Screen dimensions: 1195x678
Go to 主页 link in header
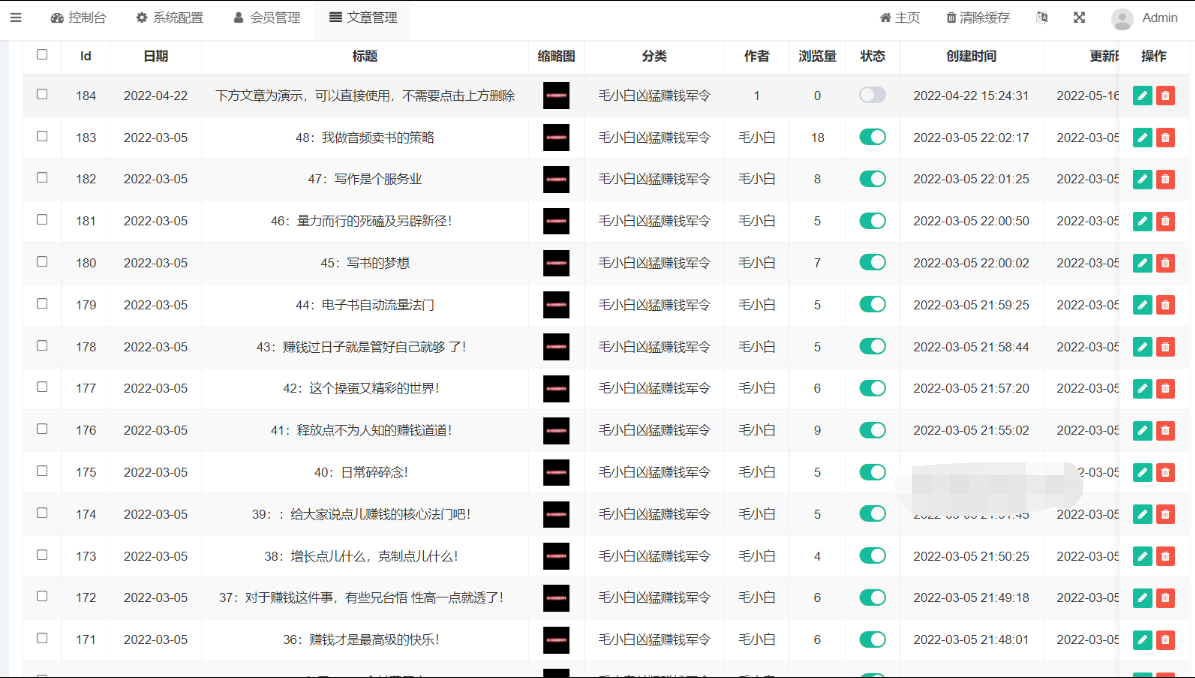[899, 18]
